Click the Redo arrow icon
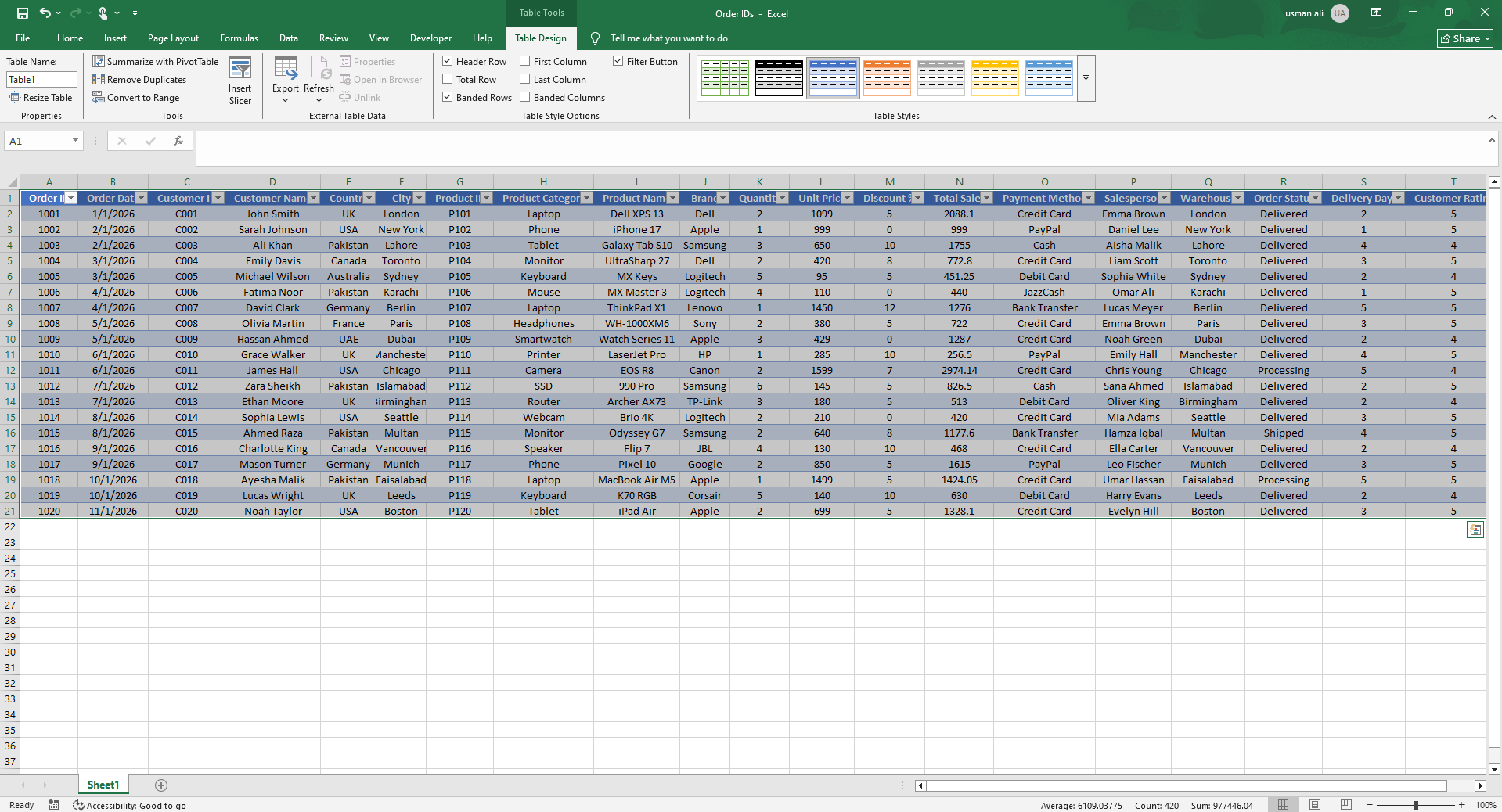 point(75,13)
